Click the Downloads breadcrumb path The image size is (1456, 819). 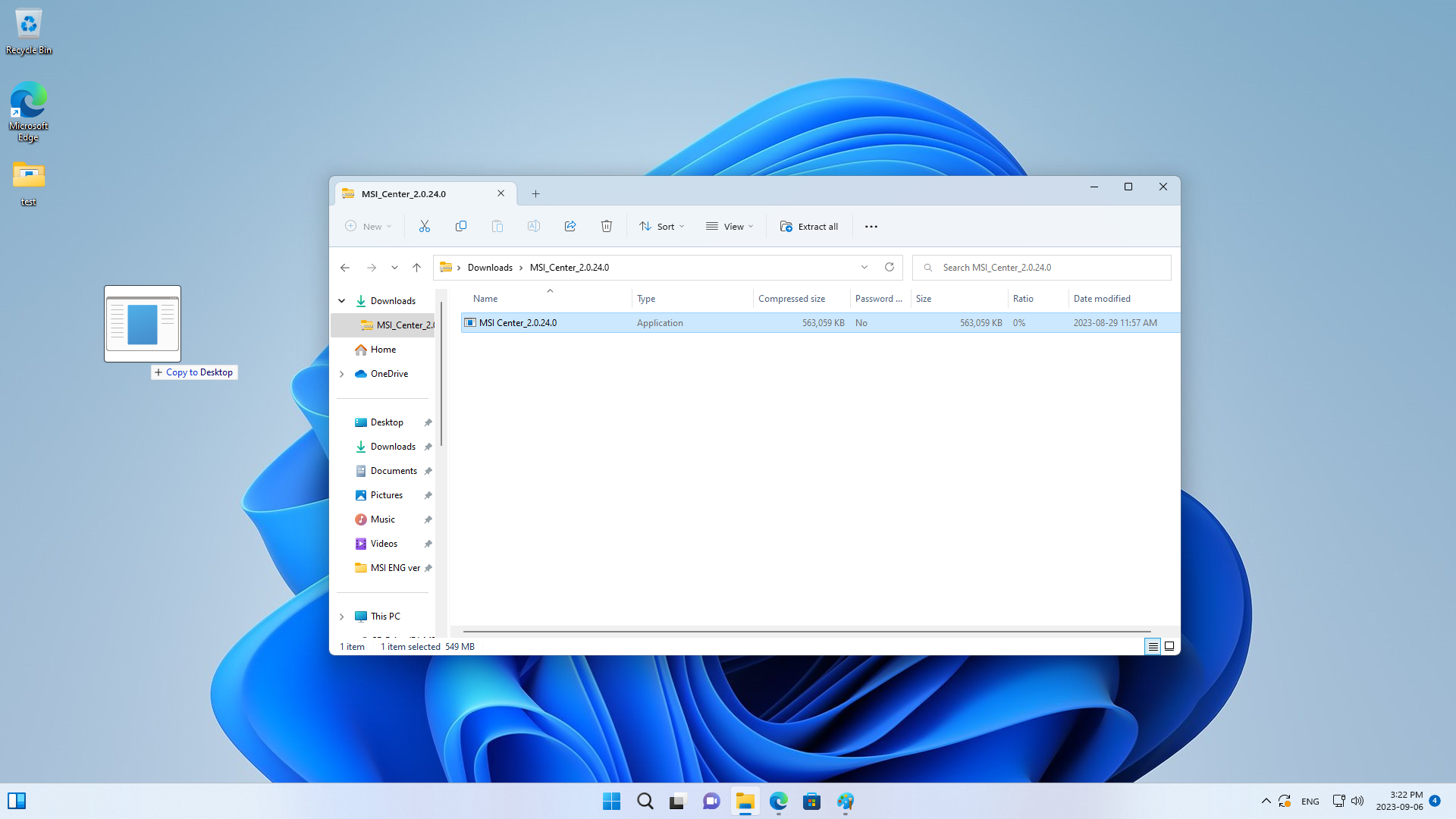click(x=489, y=267)
